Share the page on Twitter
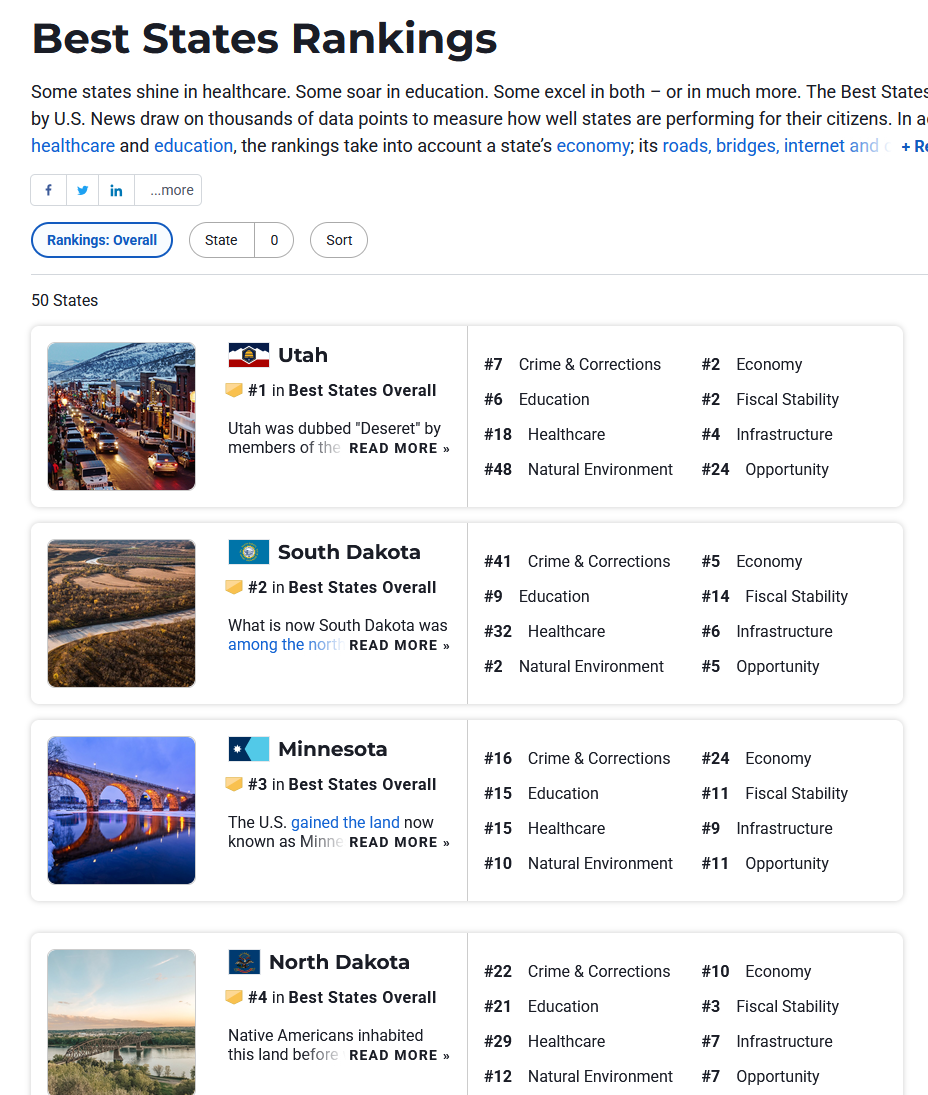This screenshot has width=928, height=1095. 83,190
